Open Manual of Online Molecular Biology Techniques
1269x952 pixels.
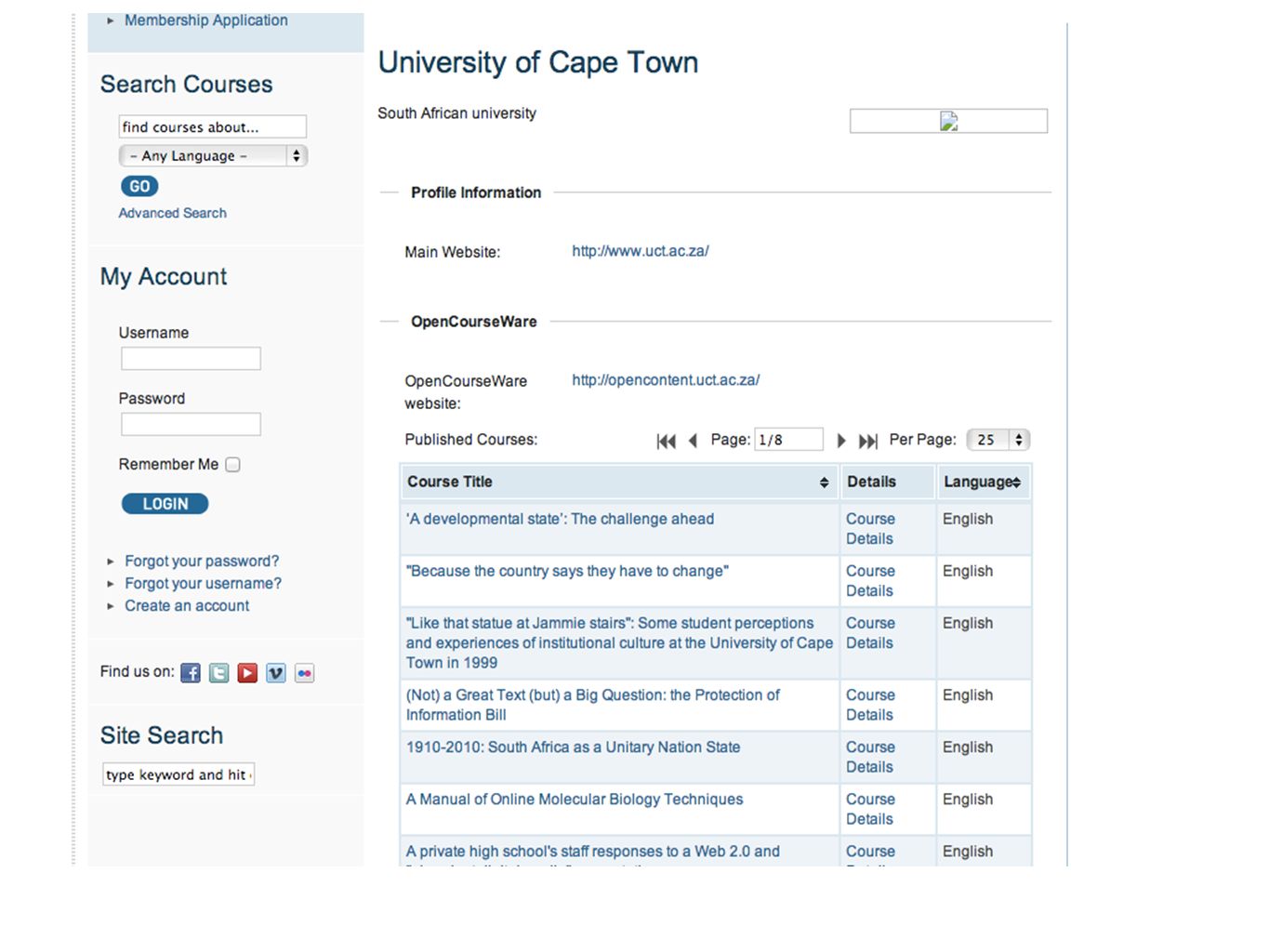click(575, 800)
